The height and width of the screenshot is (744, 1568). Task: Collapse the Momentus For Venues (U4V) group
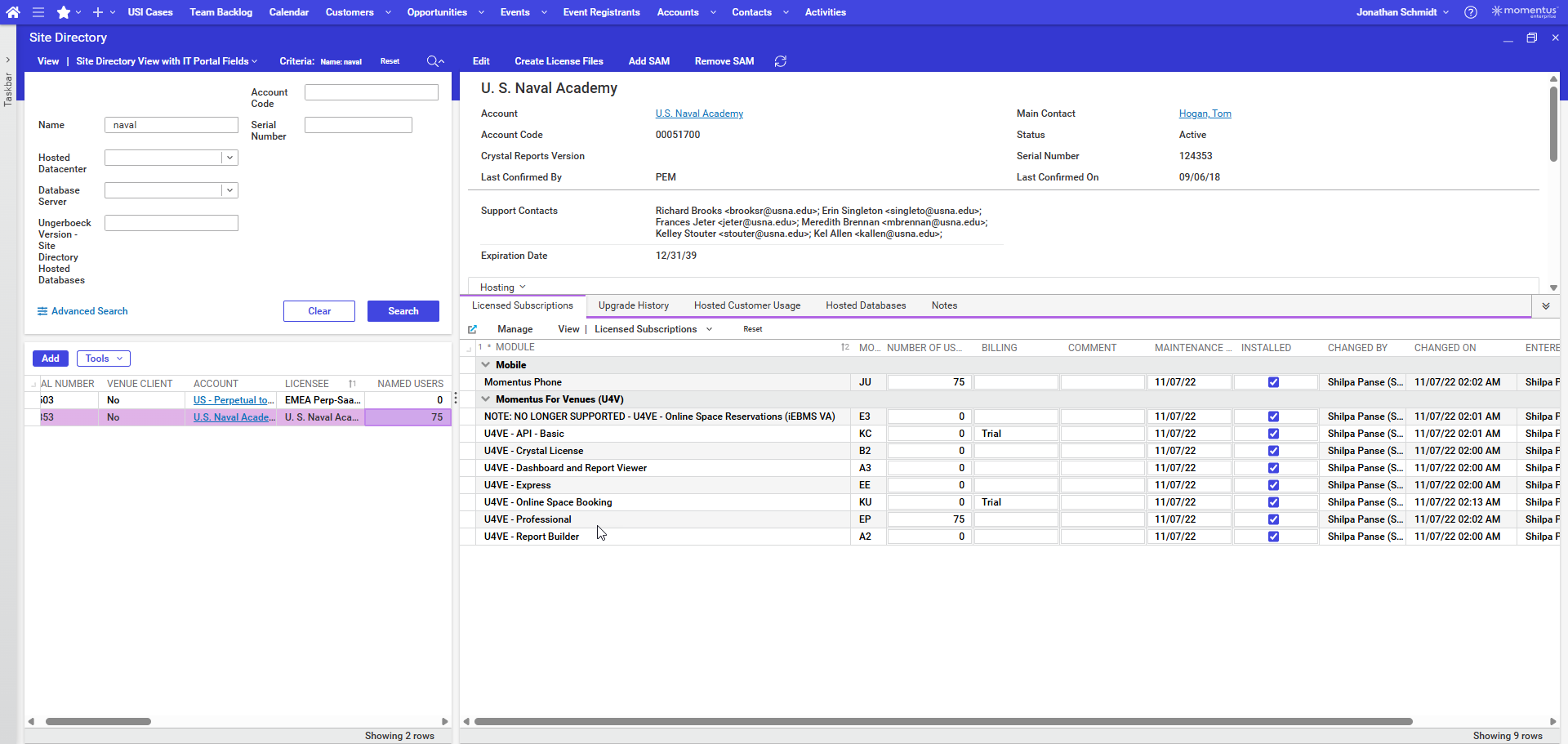pyautogui.click(x=486, y=399)
